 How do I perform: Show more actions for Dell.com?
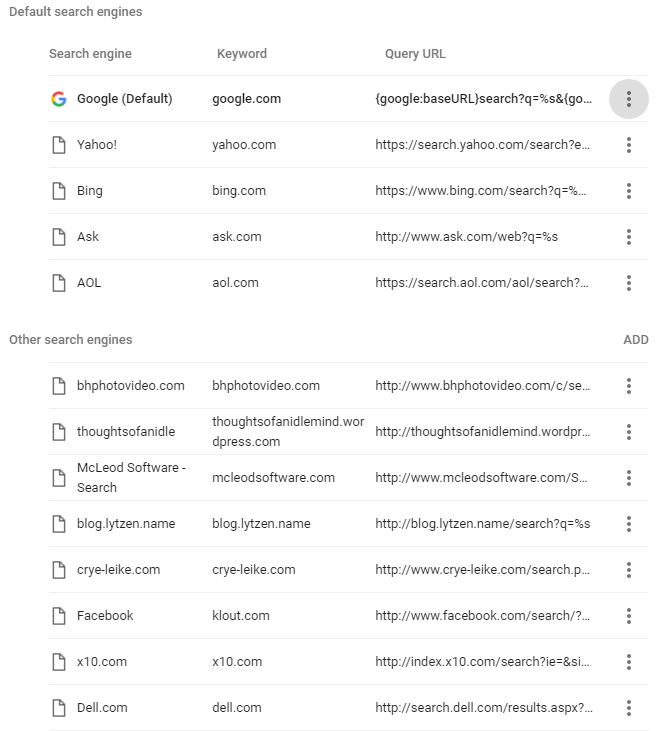pyautogui.click(x=629, y=708)
